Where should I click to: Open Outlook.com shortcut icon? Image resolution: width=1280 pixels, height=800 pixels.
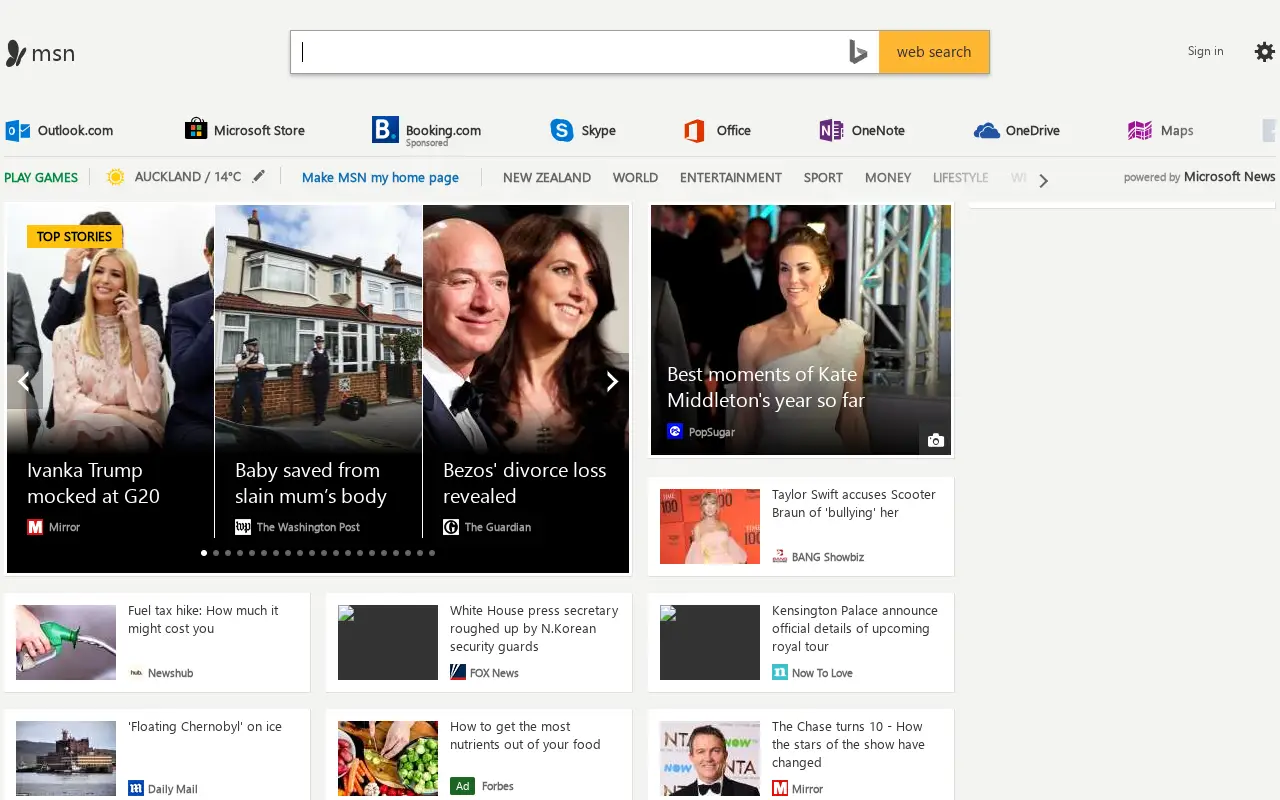pos(18,130)
